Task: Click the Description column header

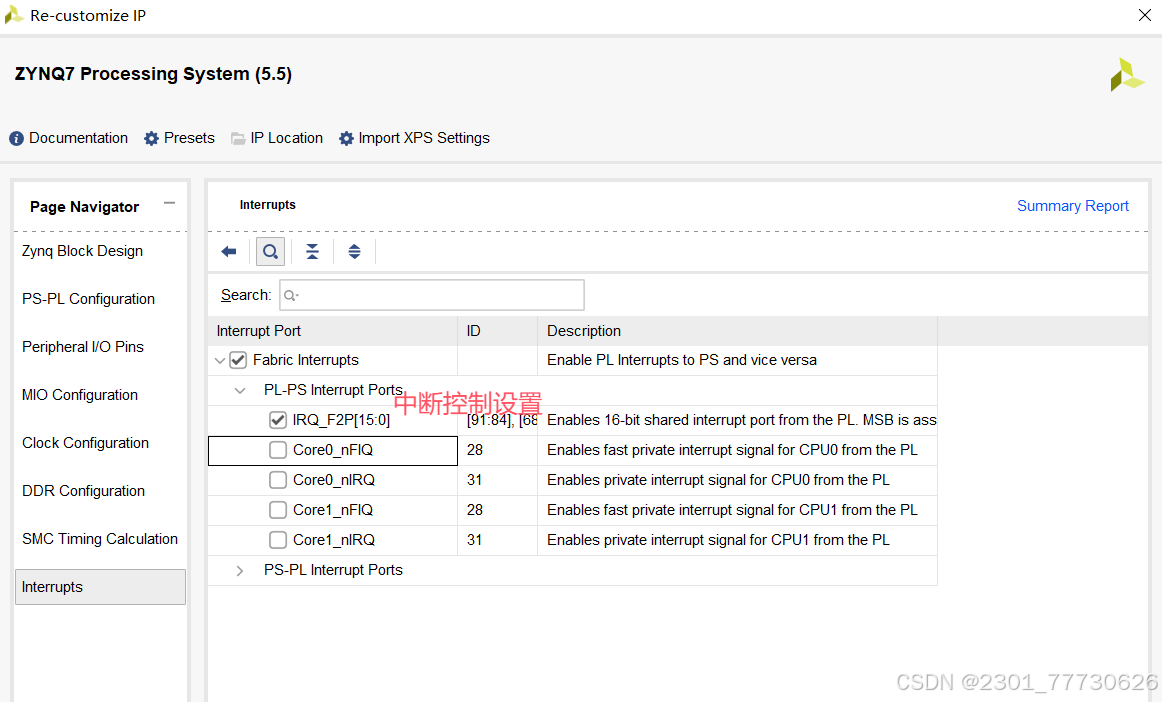Action: click(737, 331)
